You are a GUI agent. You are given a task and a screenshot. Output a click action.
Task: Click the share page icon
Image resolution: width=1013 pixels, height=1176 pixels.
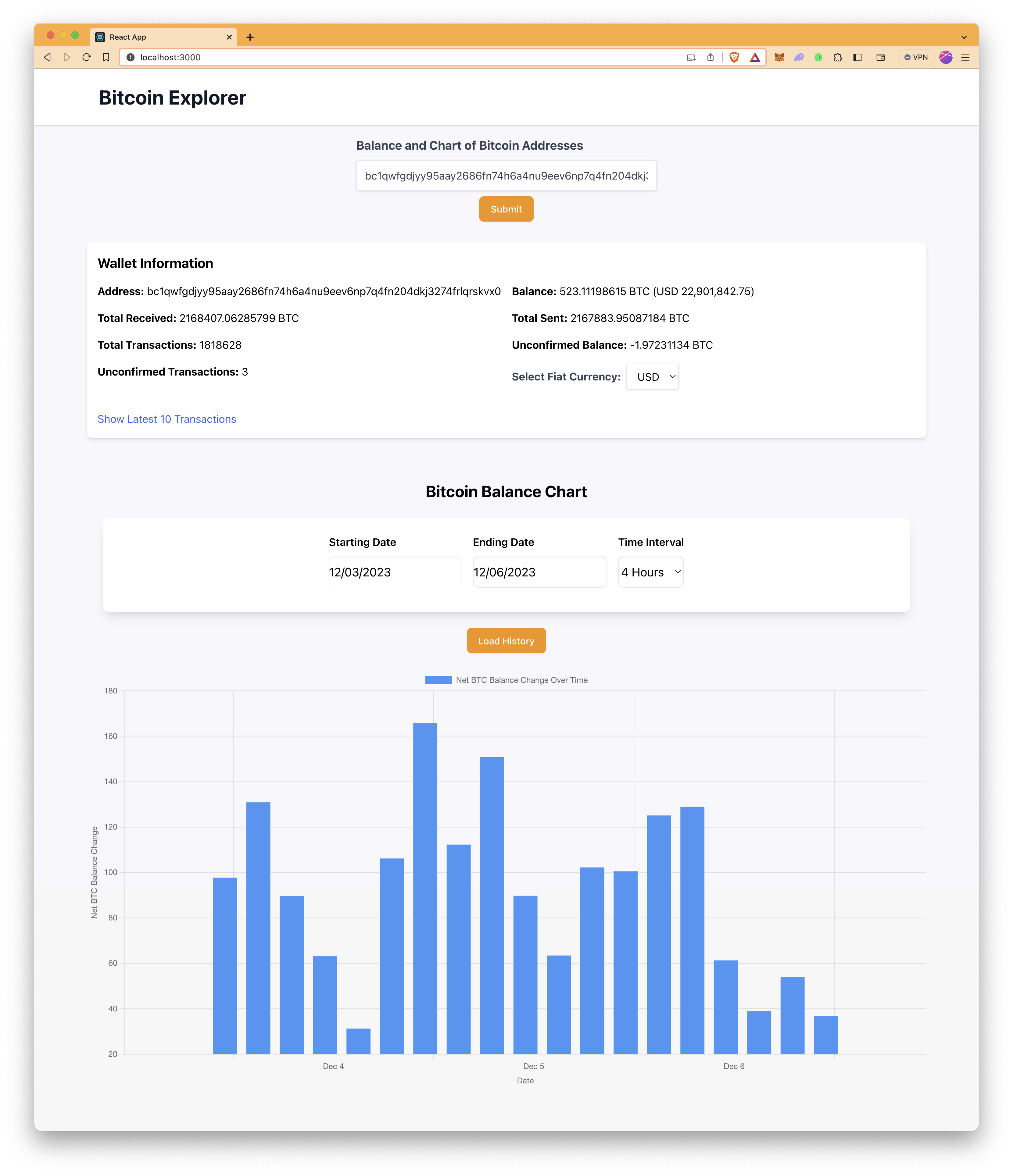[x=710, y=57]
